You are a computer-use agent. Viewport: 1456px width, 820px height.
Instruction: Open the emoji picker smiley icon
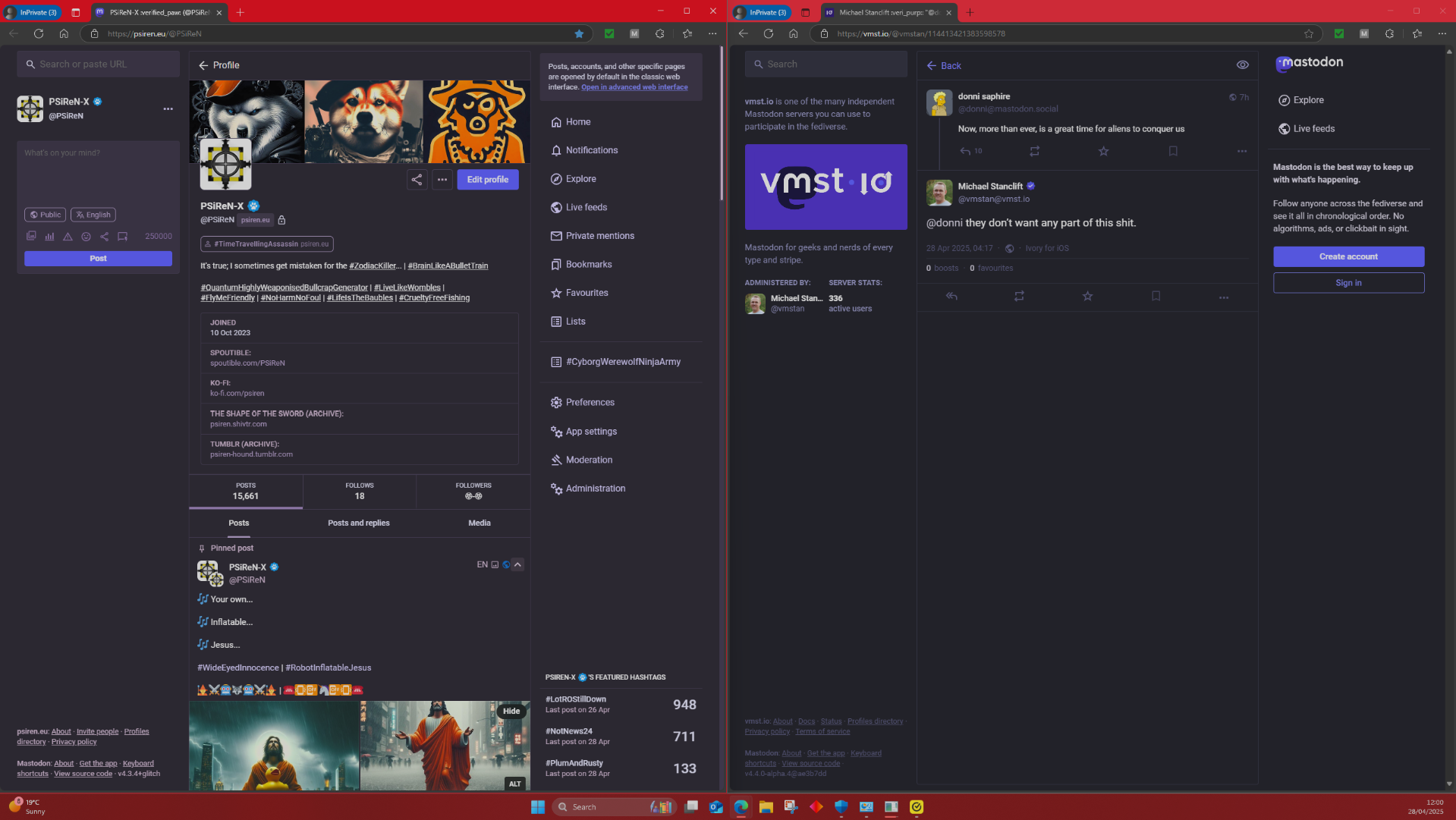pyautogui.click(x=86, y=237)
